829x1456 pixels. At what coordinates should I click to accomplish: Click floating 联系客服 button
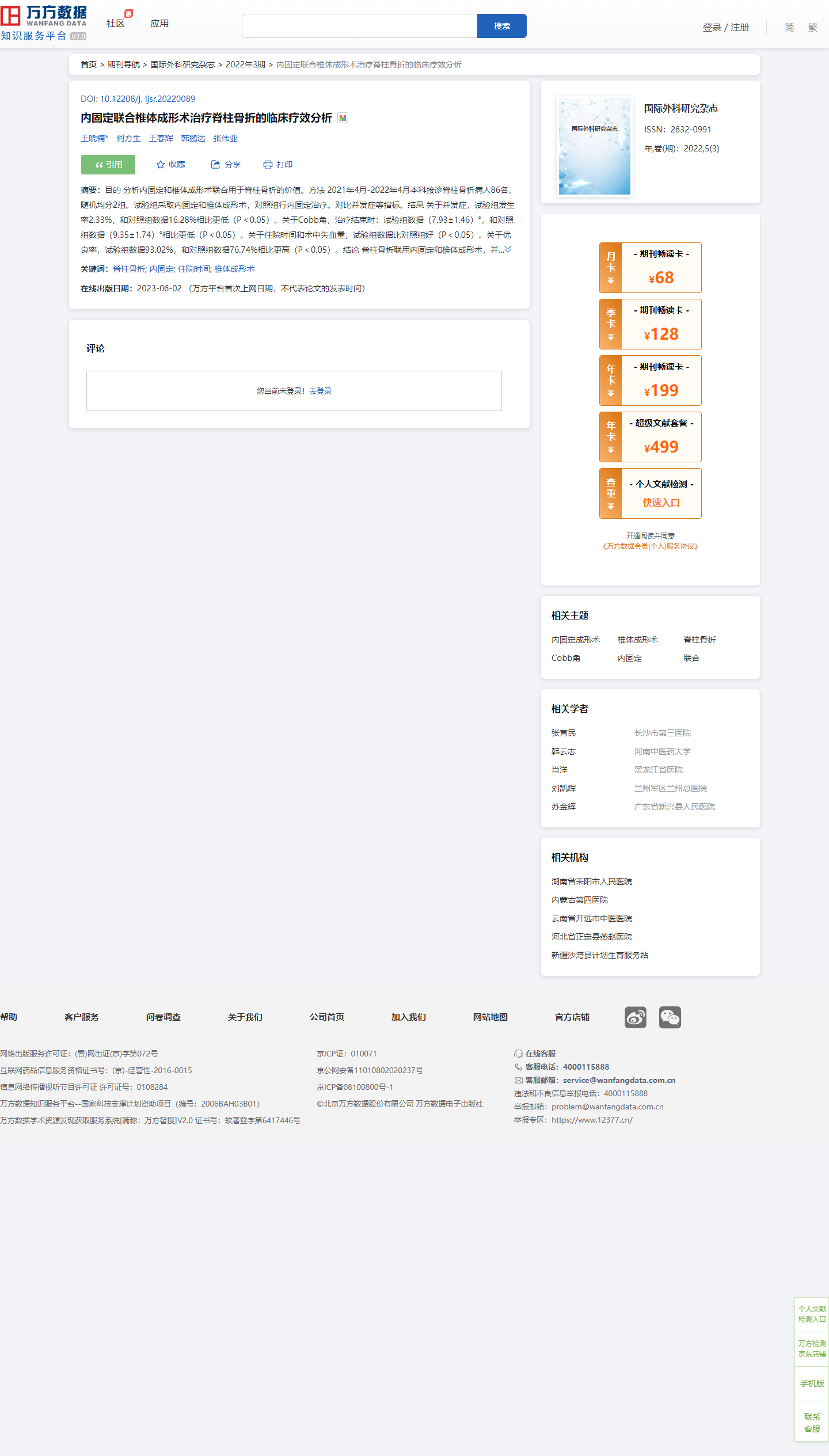812,1423
